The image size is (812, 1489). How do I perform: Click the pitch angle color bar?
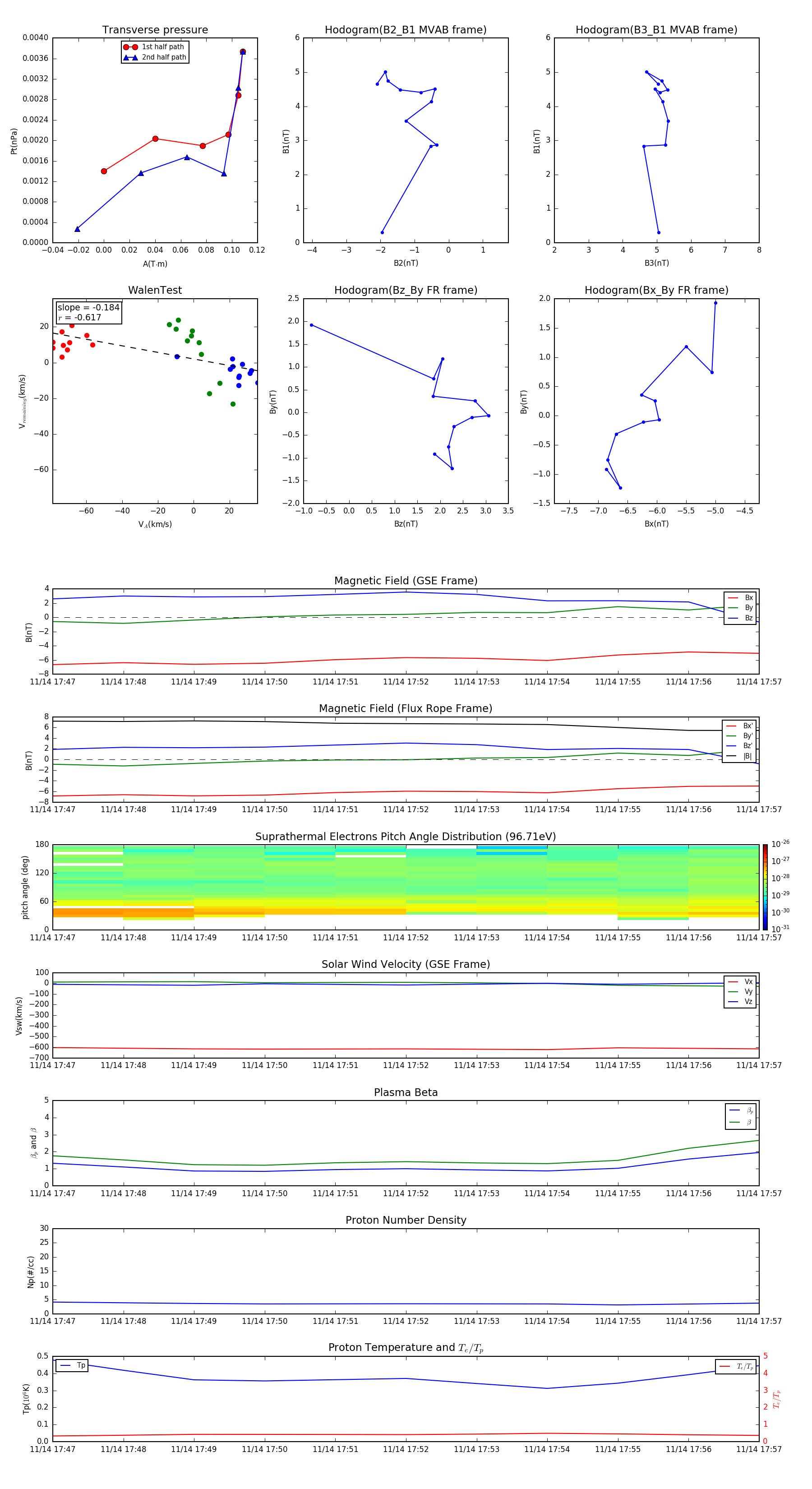point(765,887)
